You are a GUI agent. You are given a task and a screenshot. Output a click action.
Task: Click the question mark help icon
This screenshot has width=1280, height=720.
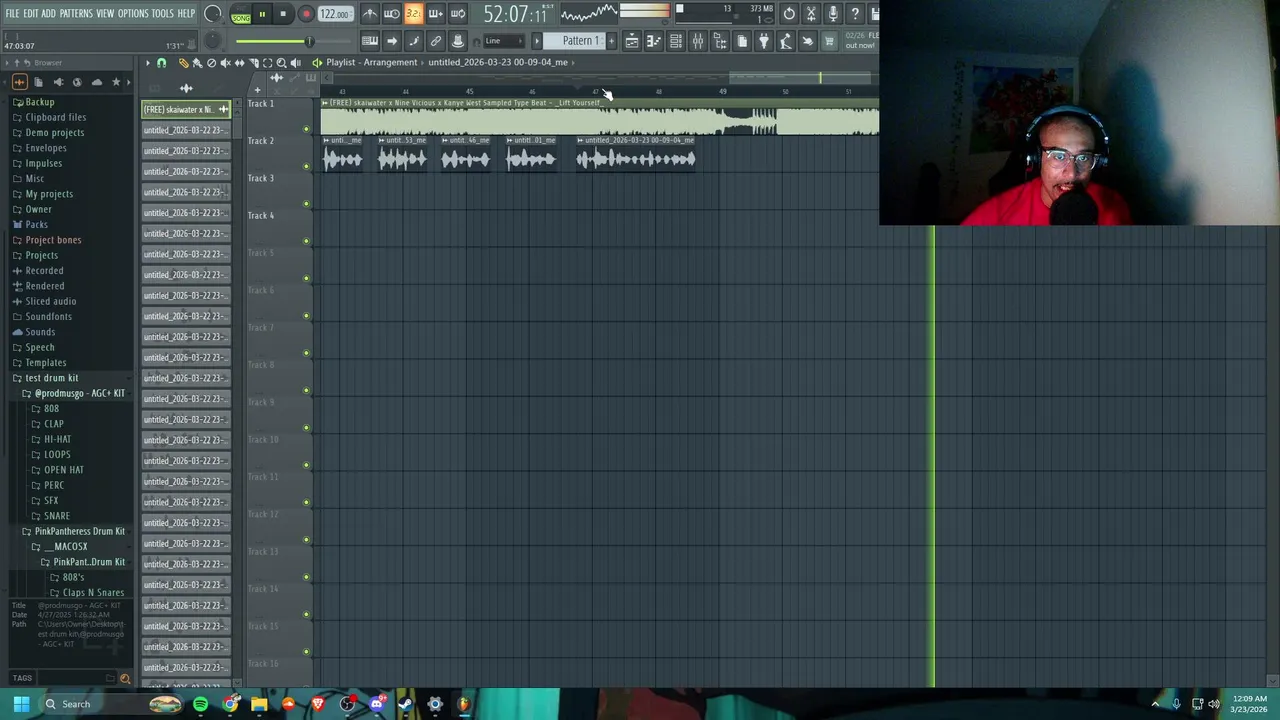(x=855, y=14)
